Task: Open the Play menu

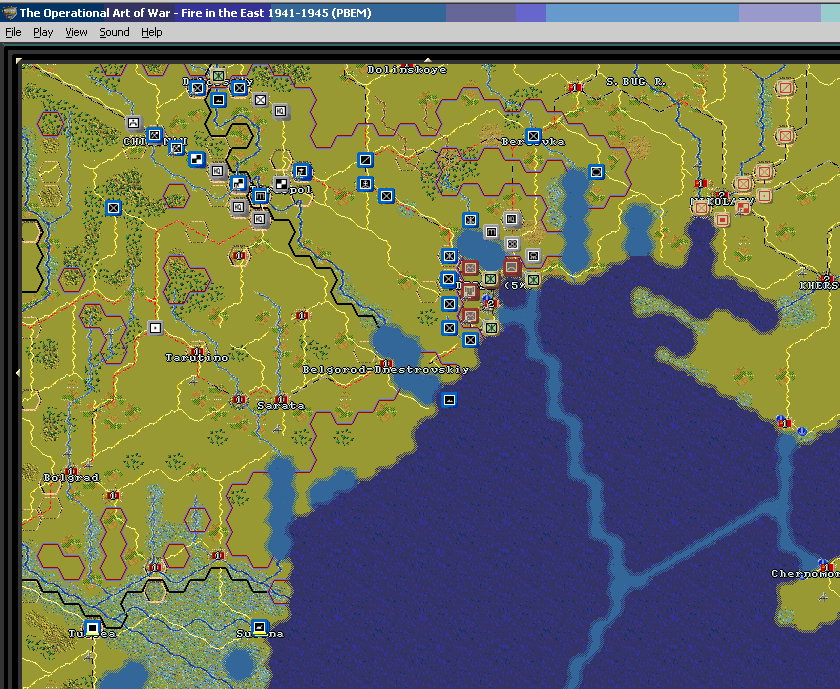Action: 43,32
